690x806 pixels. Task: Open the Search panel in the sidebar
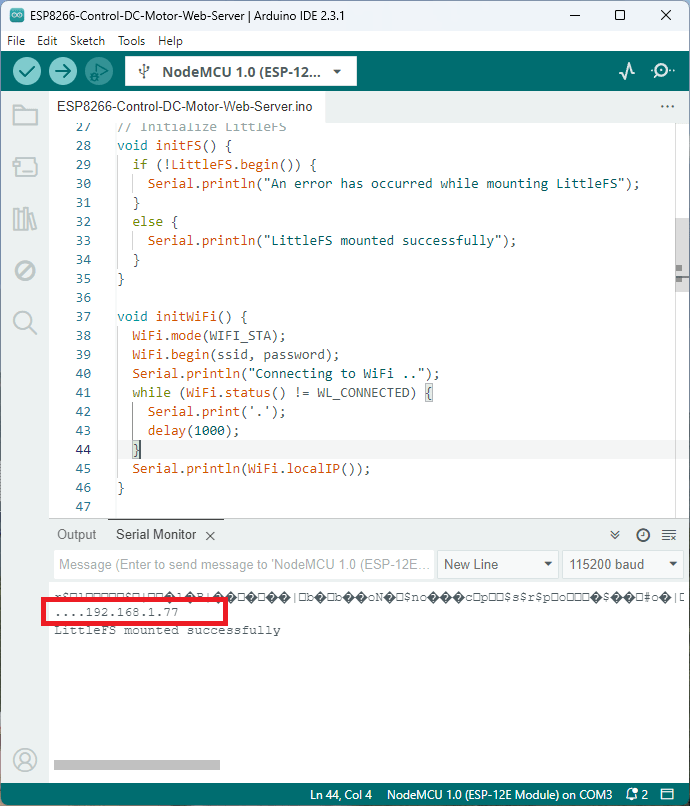pos(25,322)
